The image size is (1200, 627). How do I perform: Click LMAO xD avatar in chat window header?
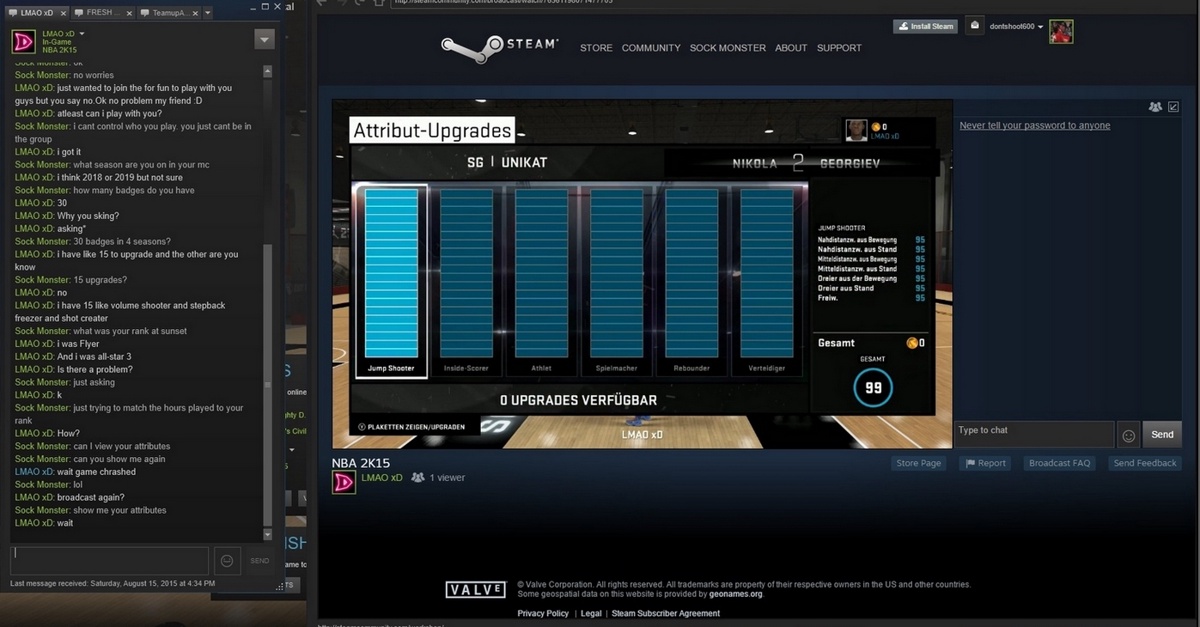click(x=23, y=41)
